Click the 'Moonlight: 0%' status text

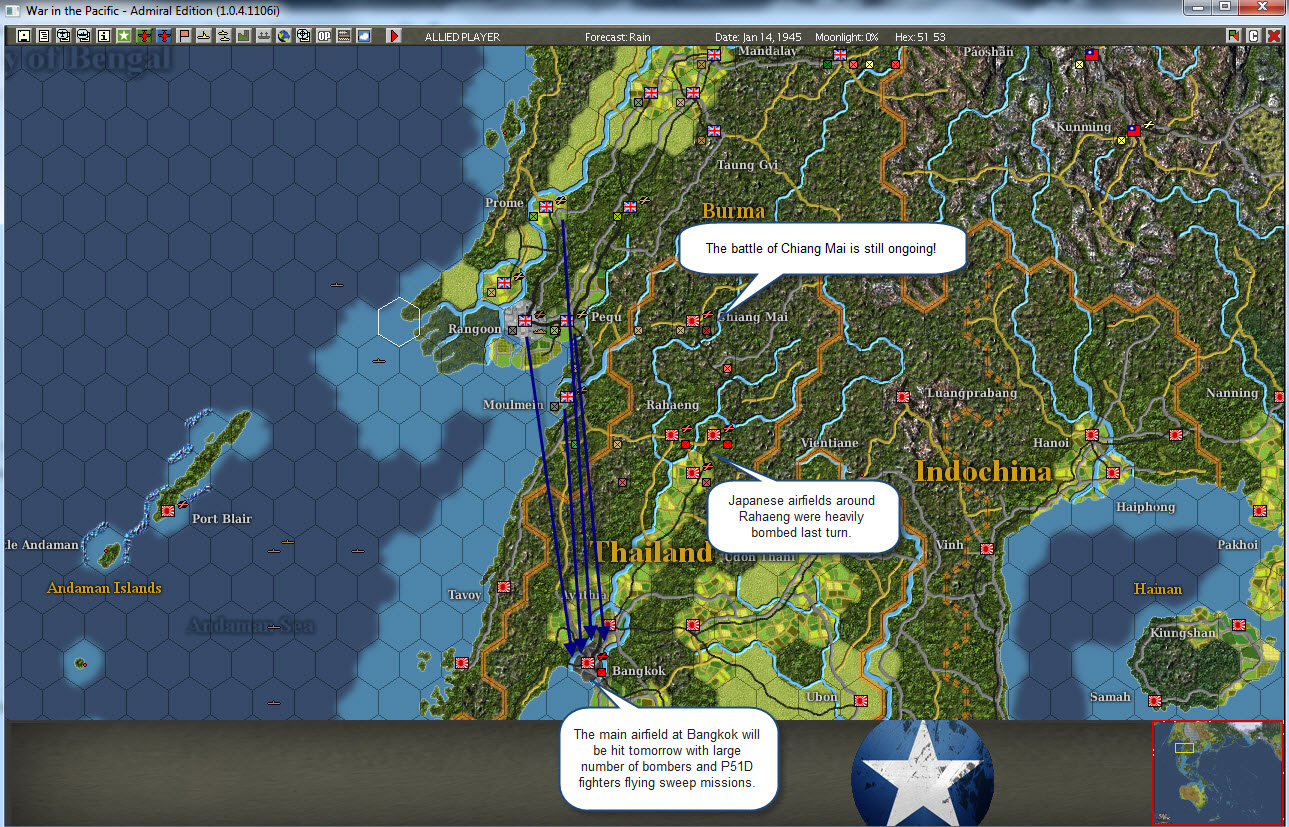[847, 37]
